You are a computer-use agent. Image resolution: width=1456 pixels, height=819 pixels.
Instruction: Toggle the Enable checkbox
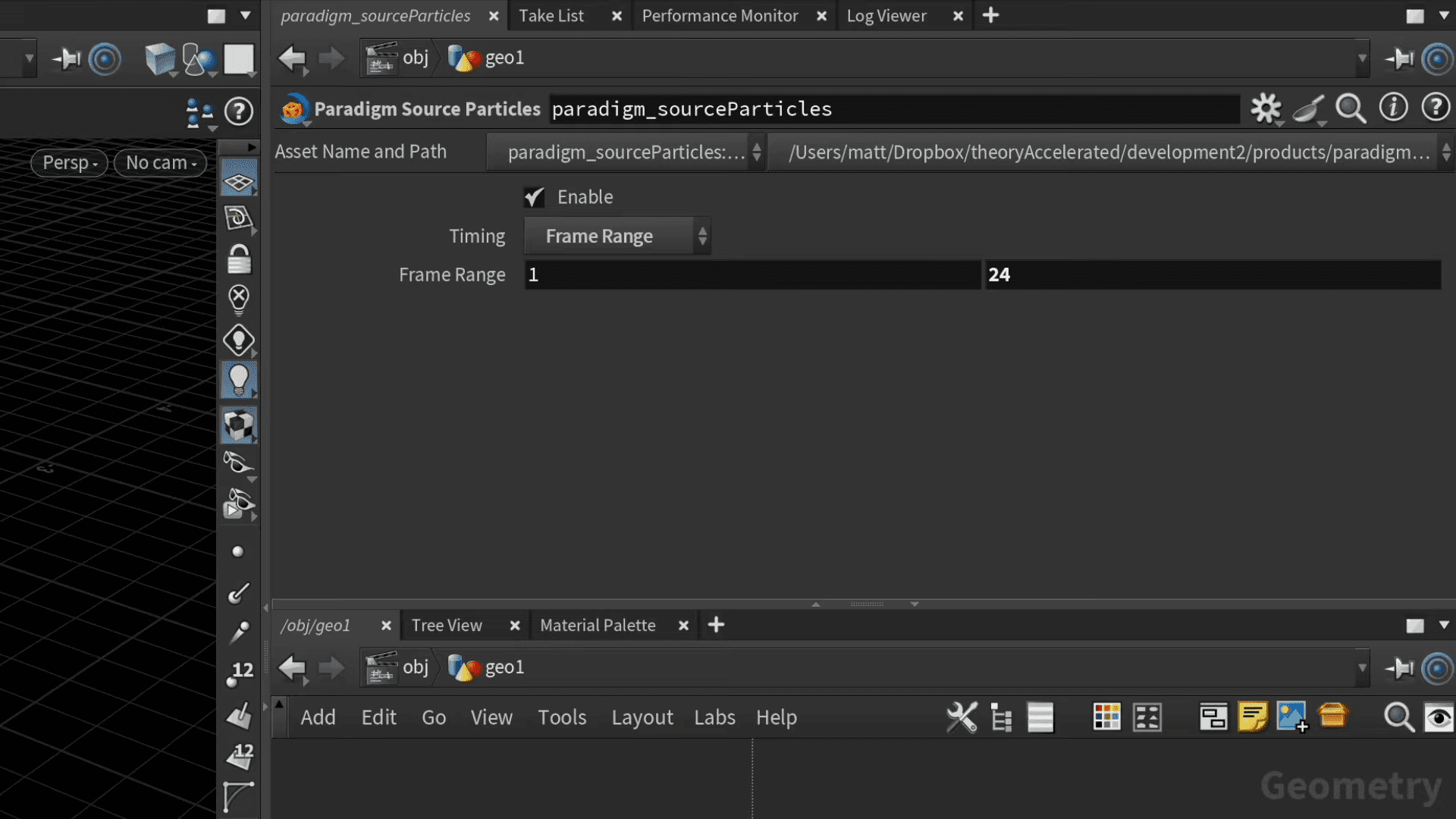535,197
